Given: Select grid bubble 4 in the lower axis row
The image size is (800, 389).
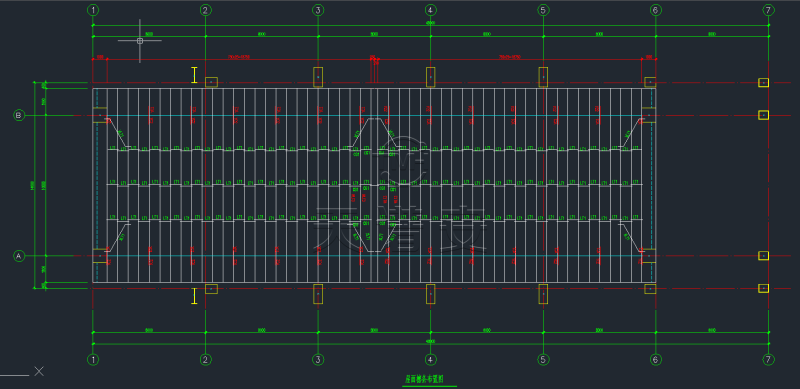Looking at the screenshot, I should (431, 359).
